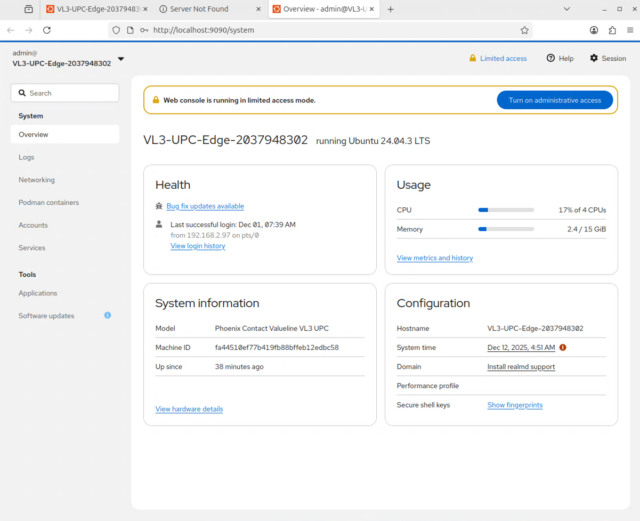Click the Limited access lock indicator
640x521 pixels.
pos(497,58)
